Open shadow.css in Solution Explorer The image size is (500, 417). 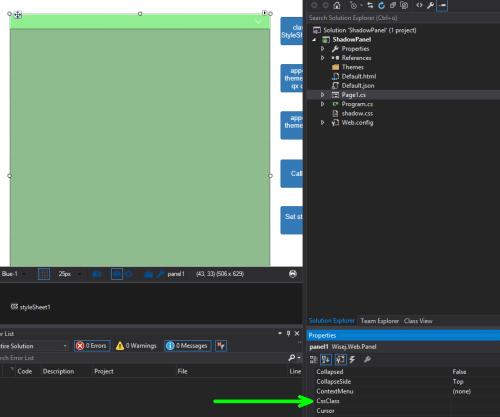pos(357,114)
